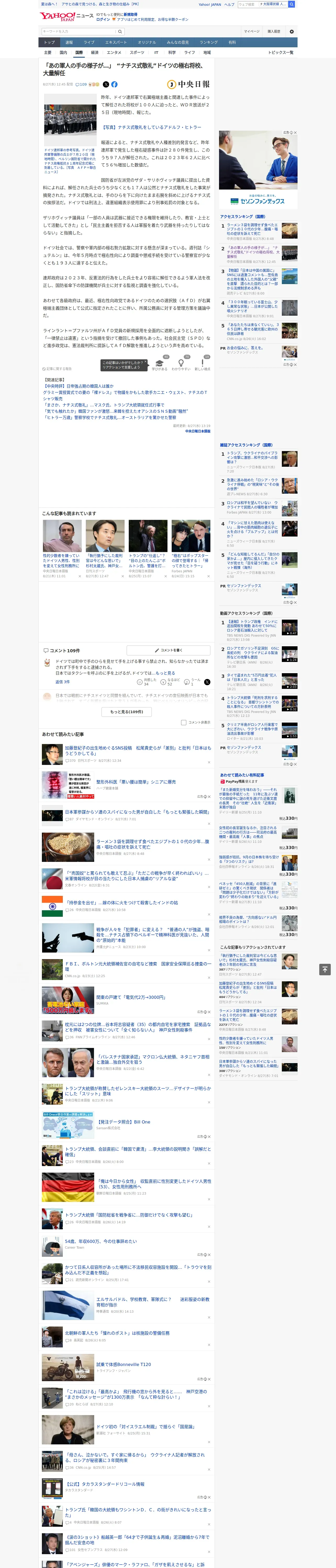
Task: Select the ライブ navigation tab
Action: [89, 43]
